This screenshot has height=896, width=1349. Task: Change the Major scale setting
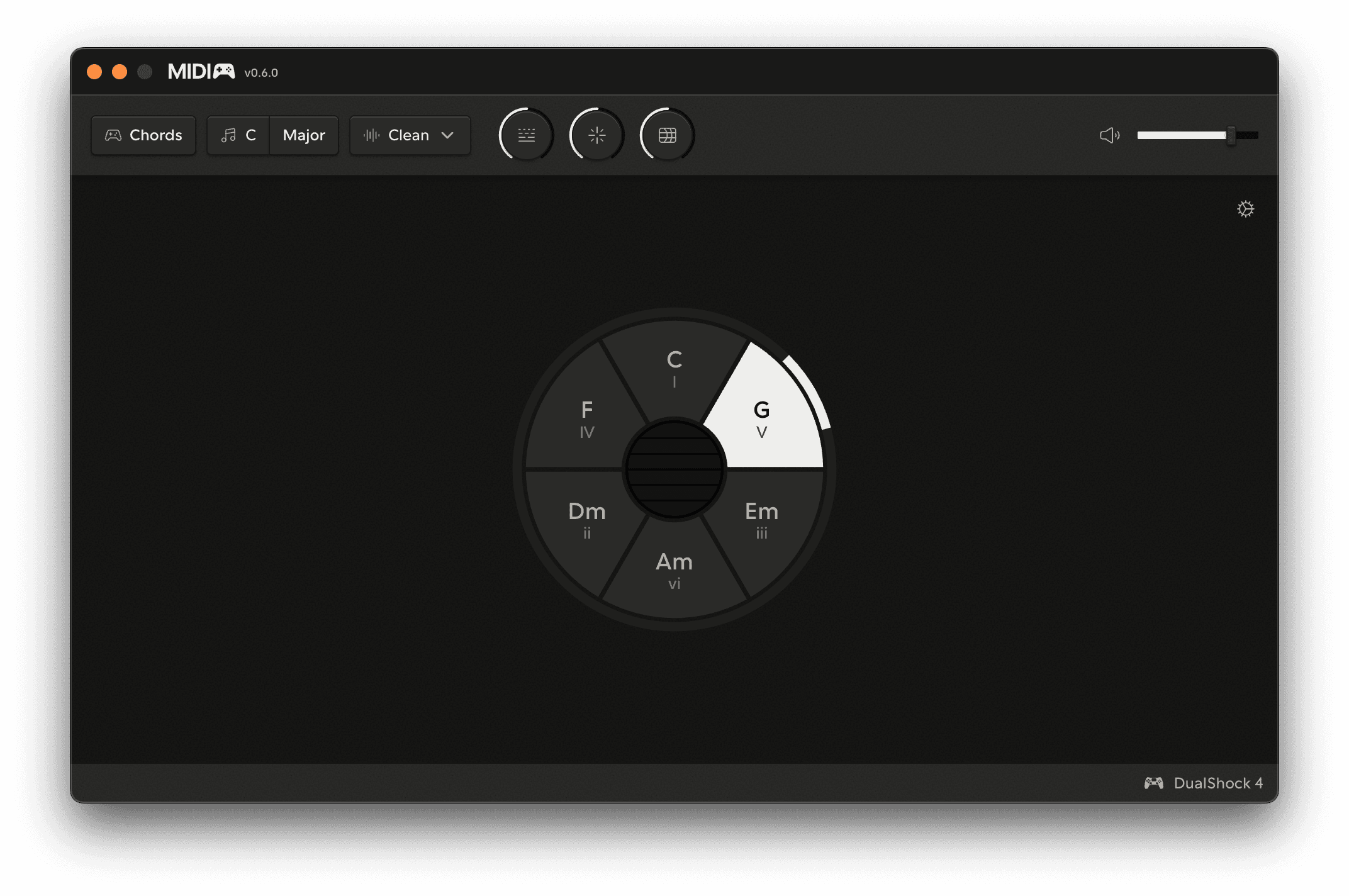tap(304, 135)
